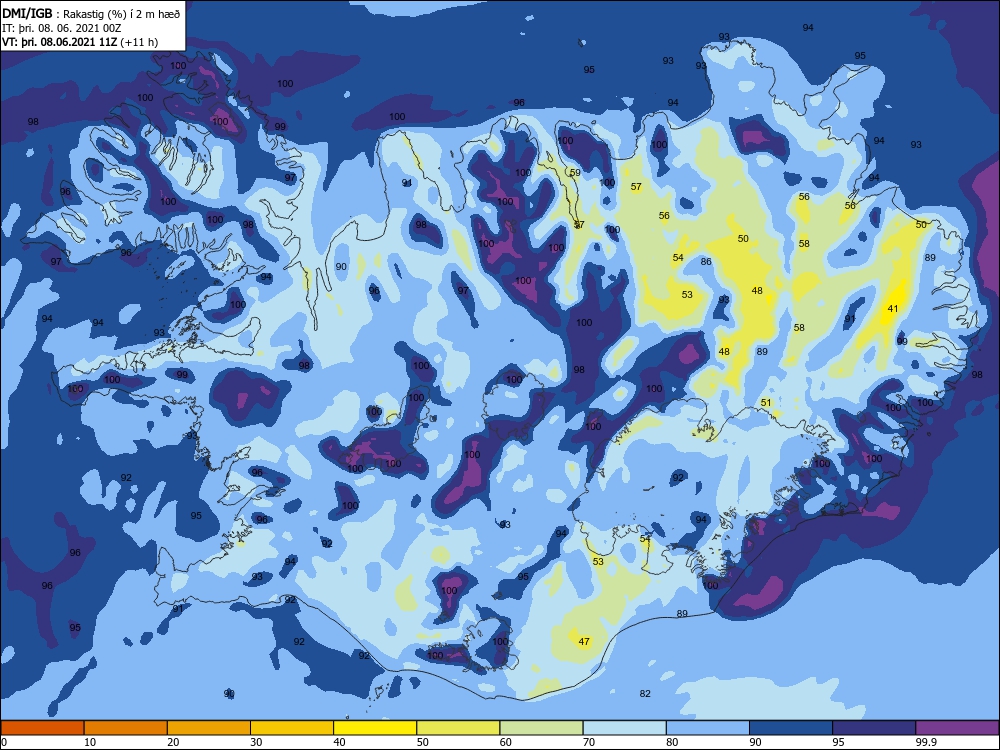Click the 0–10 dark orange legend swatch

[x=42, y=728]
